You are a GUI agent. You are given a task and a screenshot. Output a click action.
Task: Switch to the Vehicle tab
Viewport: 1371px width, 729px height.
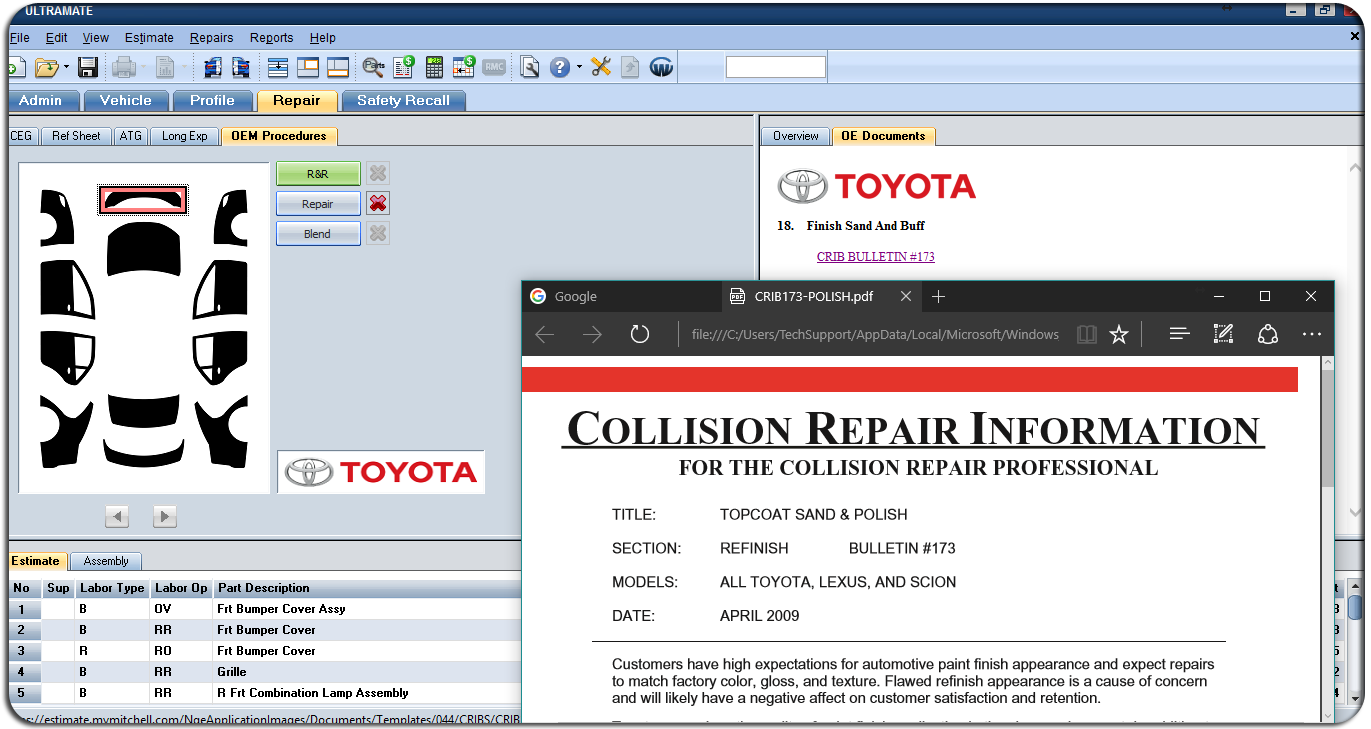tap(126, 100)
